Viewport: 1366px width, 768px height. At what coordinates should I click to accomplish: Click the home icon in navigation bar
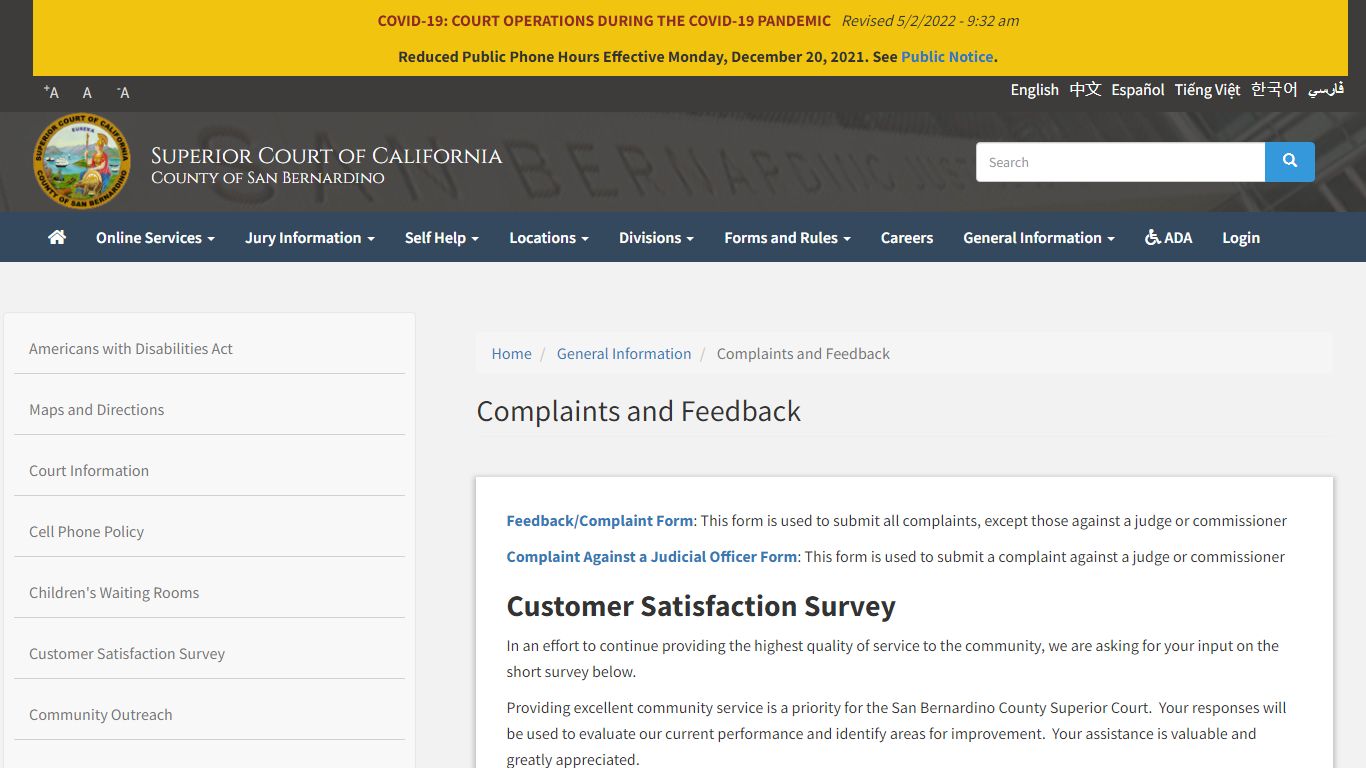[x=57, y=237]
